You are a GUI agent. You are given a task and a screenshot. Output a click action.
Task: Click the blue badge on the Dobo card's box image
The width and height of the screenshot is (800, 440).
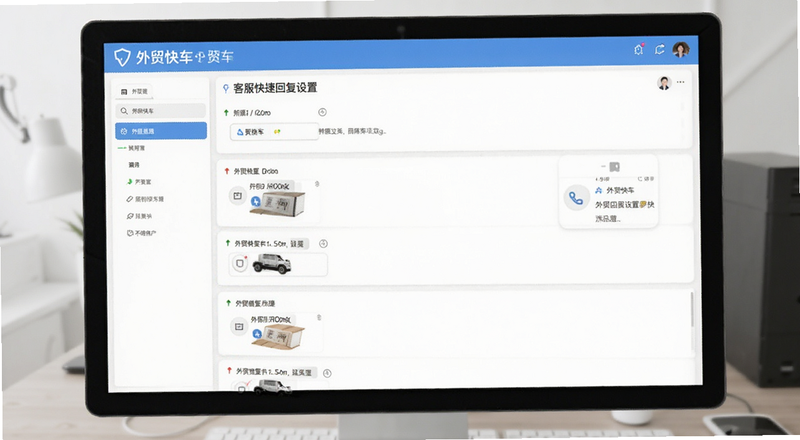point(256,201)
